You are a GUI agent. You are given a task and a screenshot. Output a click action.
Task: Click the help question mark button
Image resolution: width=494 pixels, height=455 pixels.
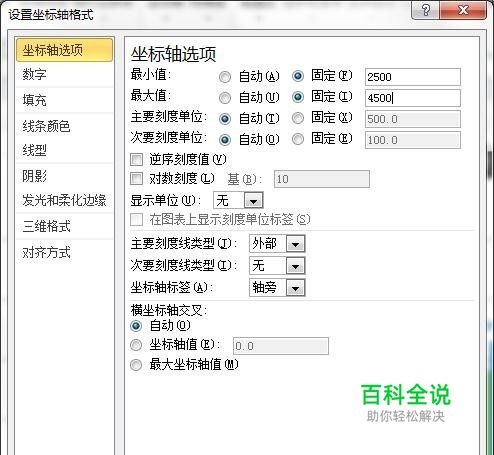pos(426,10)
